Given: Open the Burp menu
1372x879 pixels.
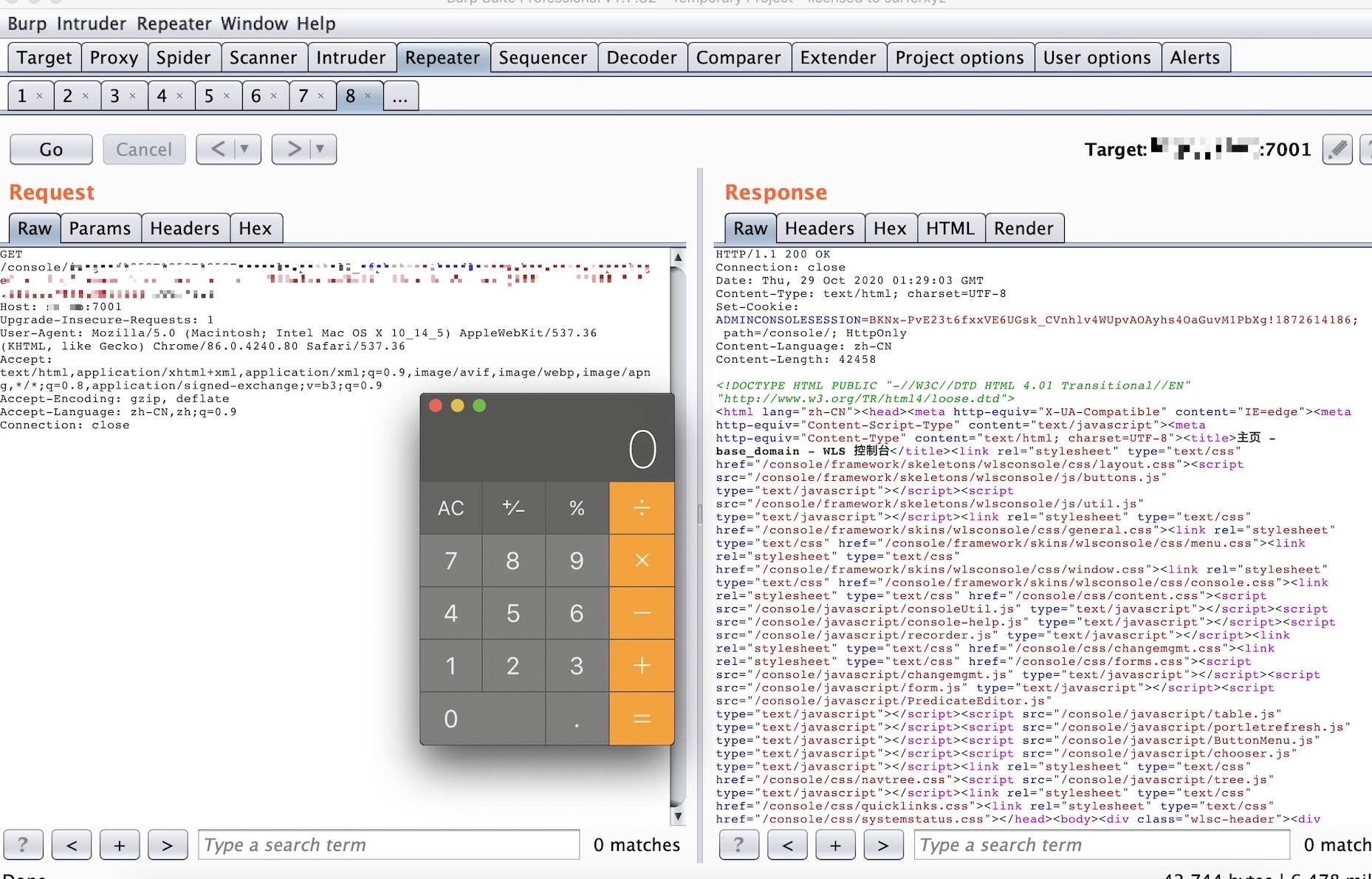Looking at the screenshot, I should click(x=27, y=24).
